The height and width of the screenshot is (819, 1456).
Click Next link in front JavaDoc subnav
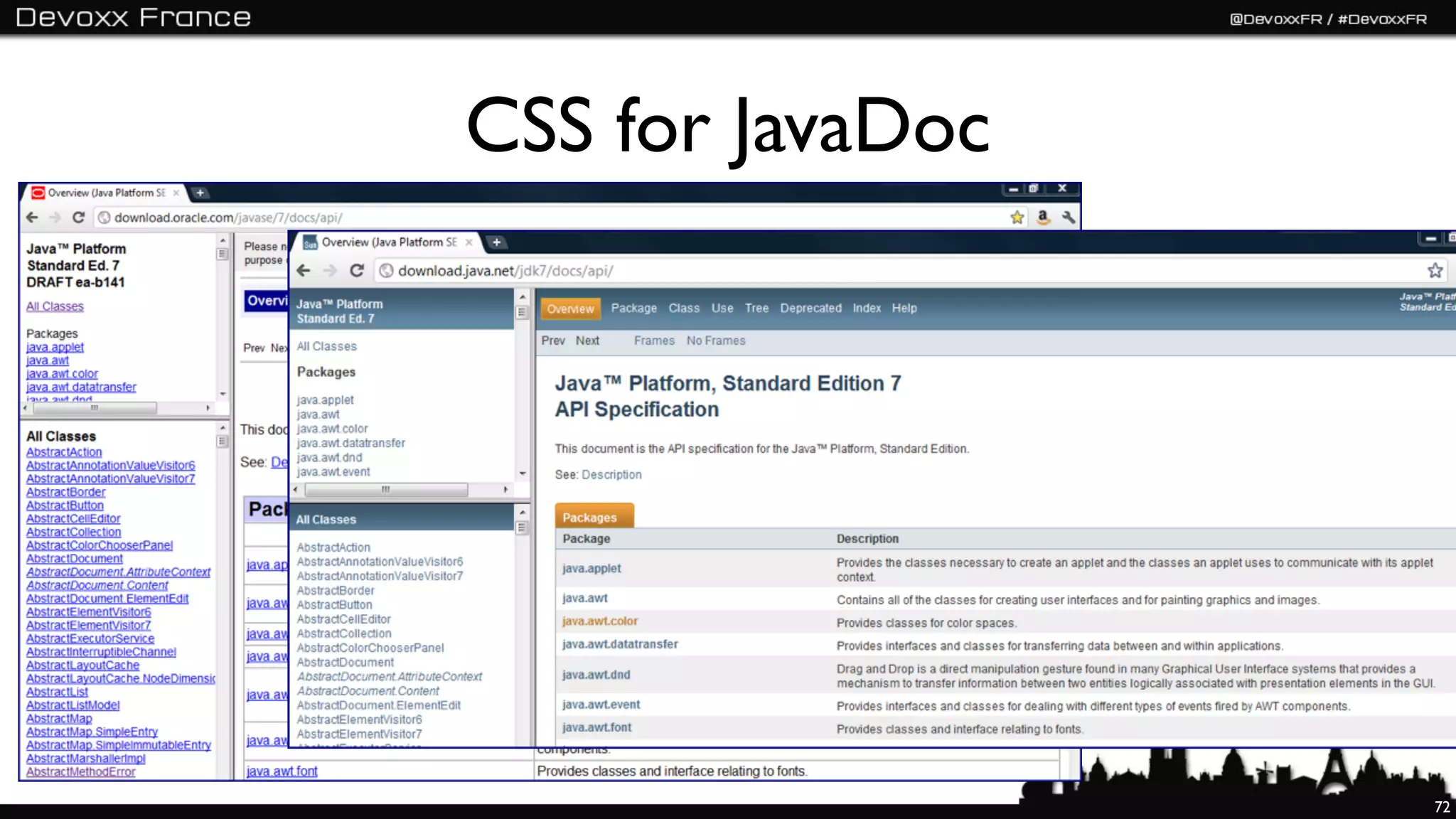point(587,341)
